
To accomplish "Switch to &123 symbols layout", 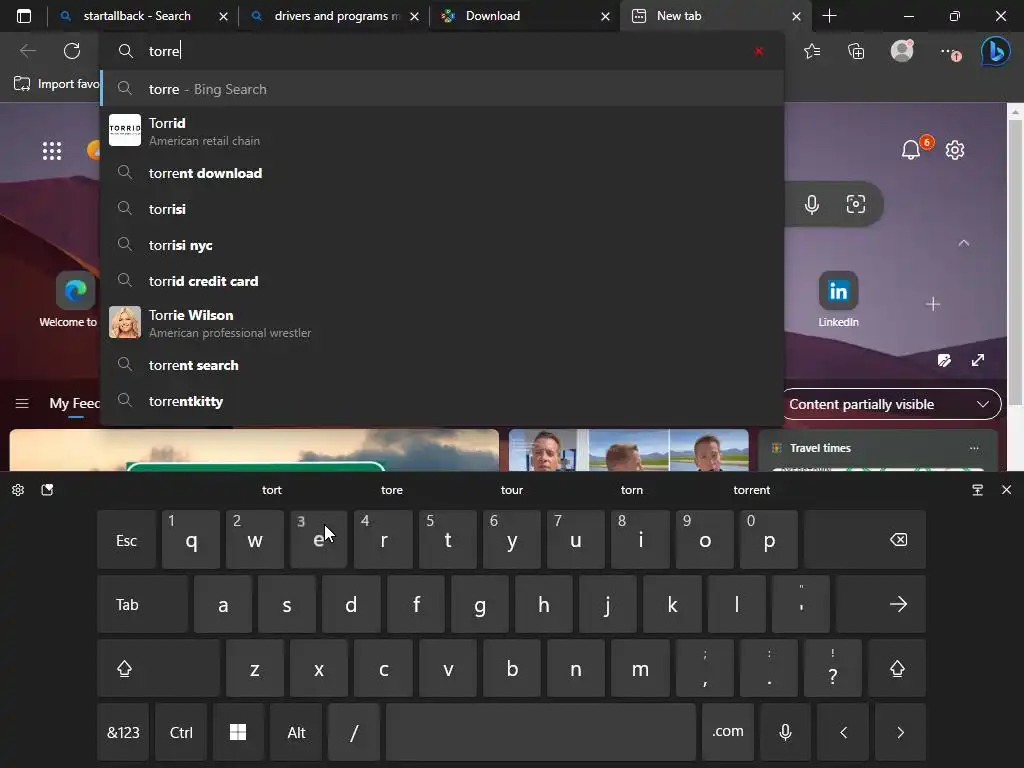I will tap(123, 732).
